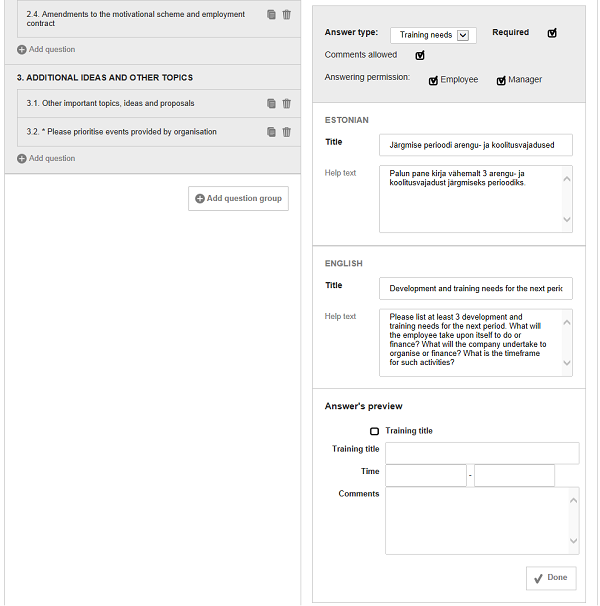Add question under Additional Ideas section

coord(46,158)
